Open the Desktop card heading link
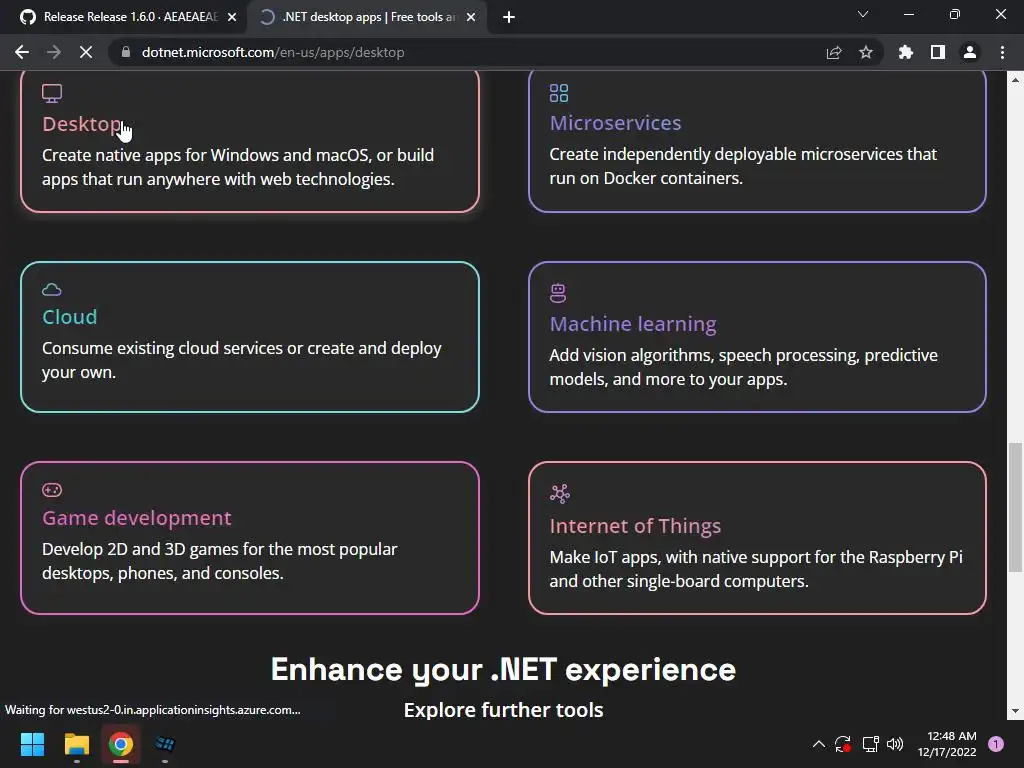1024x768 pixels. pos(82,123)
